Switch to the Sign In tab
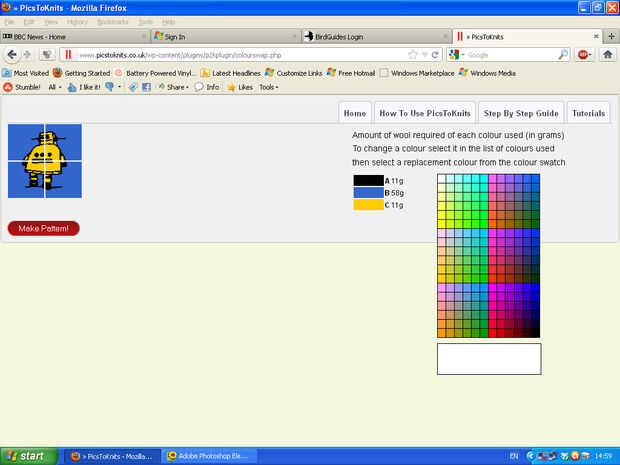This screenshot has width=620, height=465. 225,36
